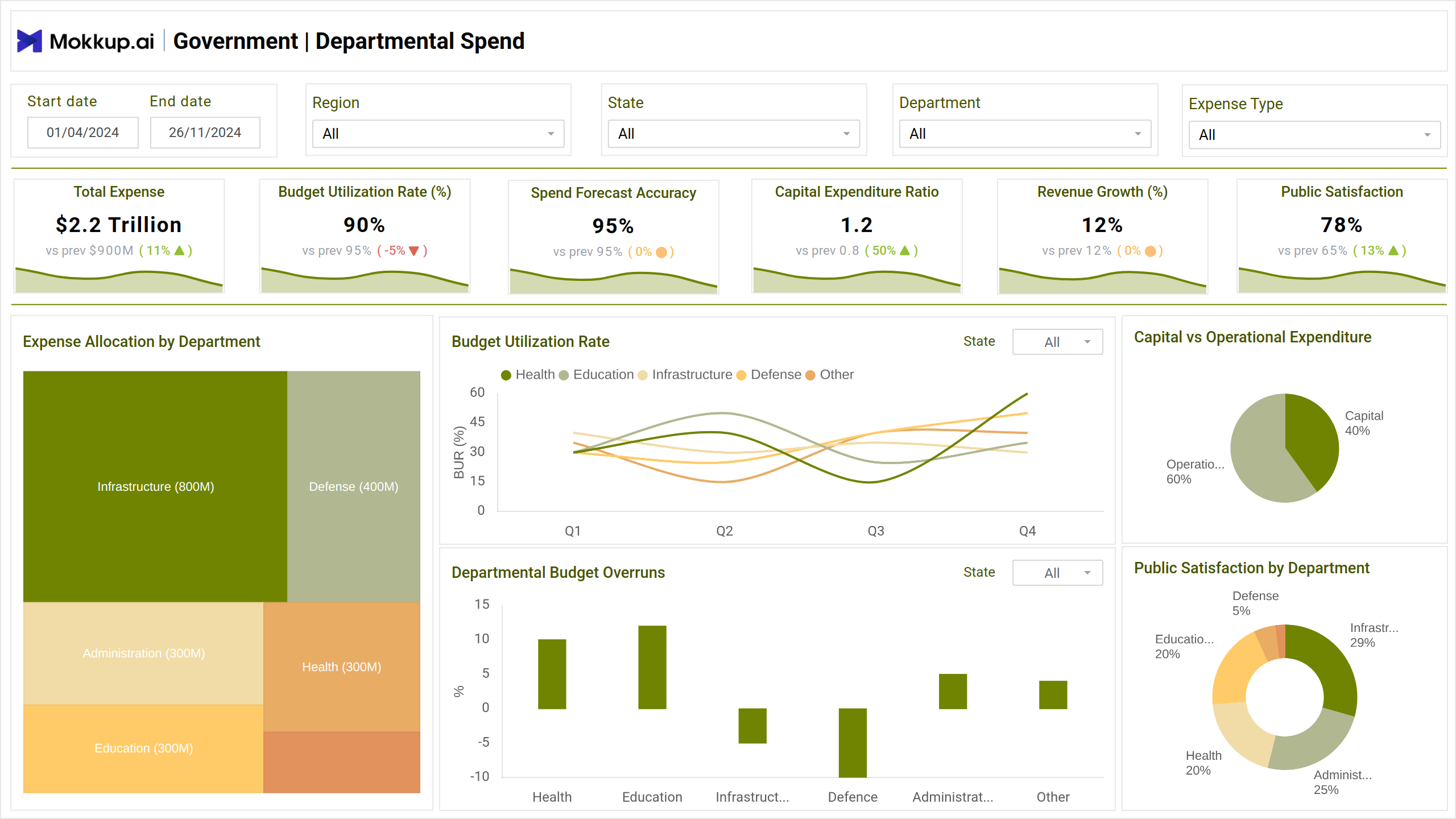
Task: Click the 78% Public Satisfaction value
Action: pos(1342,225)
